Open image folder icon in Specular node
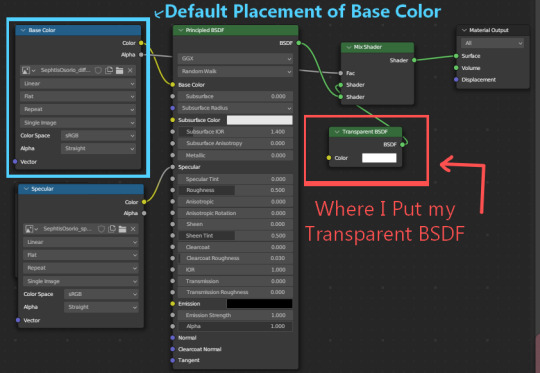The image size is (540, 373). pos(122,229)
